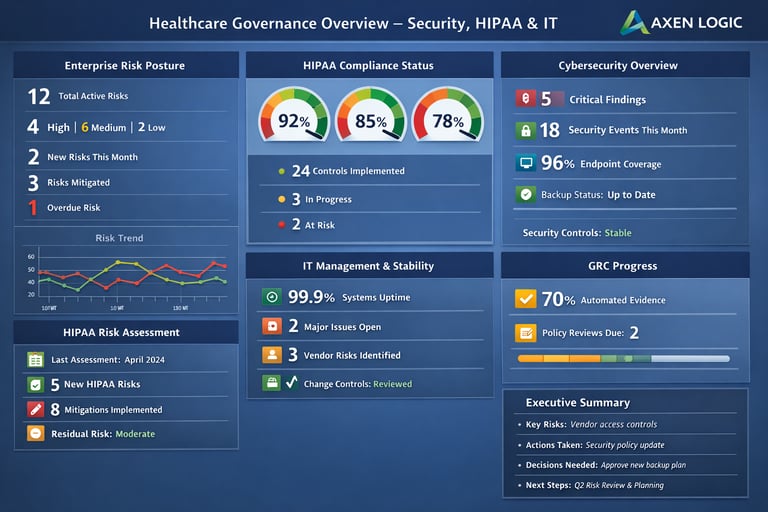Click the Risk Trend line chart
Image resolution: width=768 pixels, height=512 pixels.
pyautogui.click(x=132, y=279)
